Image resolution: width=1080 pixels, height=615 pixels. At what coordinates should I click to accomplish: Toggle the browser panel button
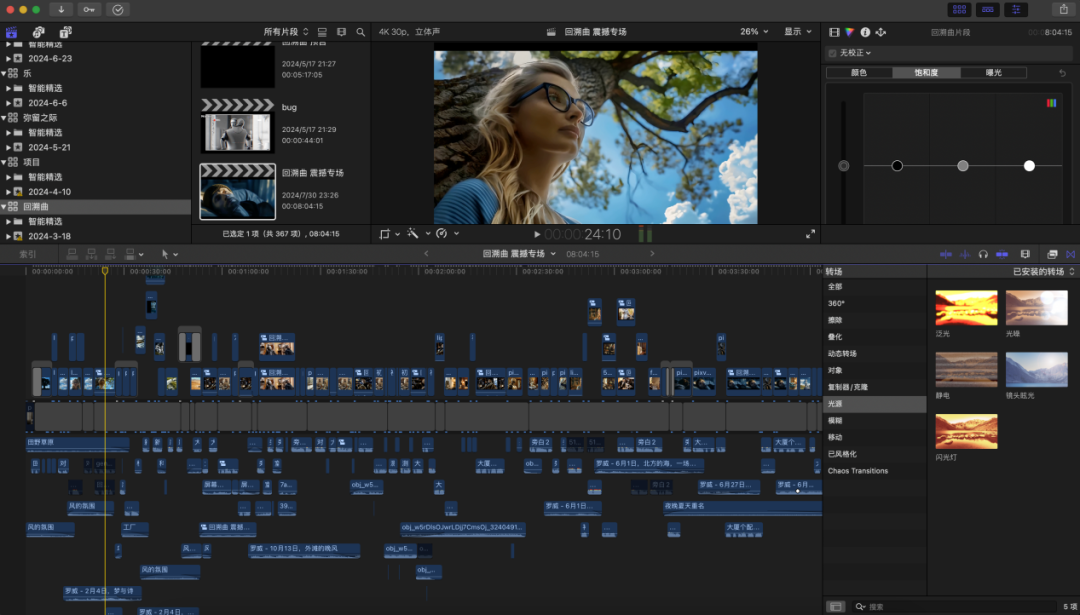point(959,10)
